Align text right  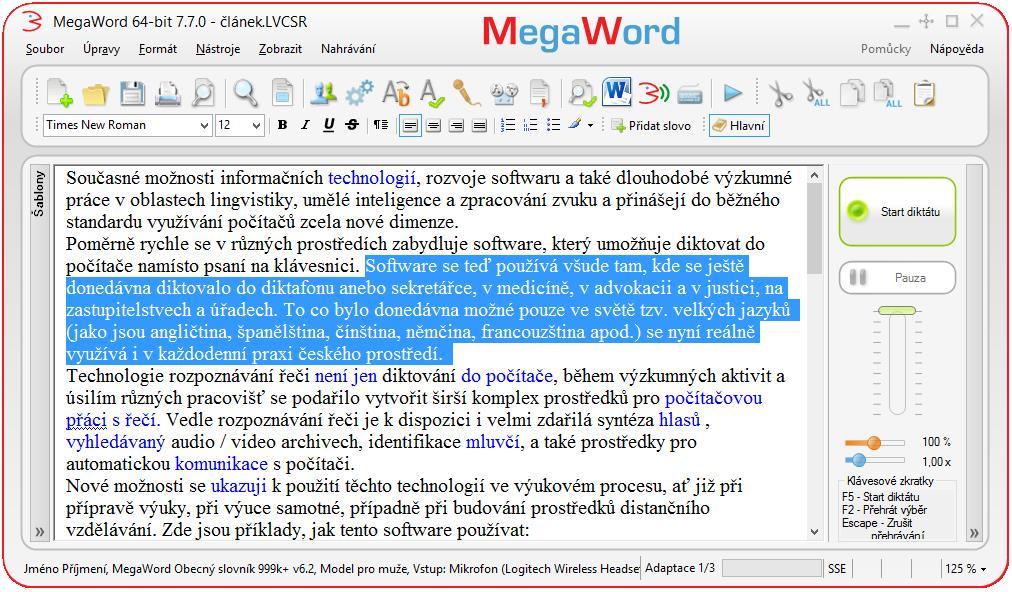coord(456,125)
